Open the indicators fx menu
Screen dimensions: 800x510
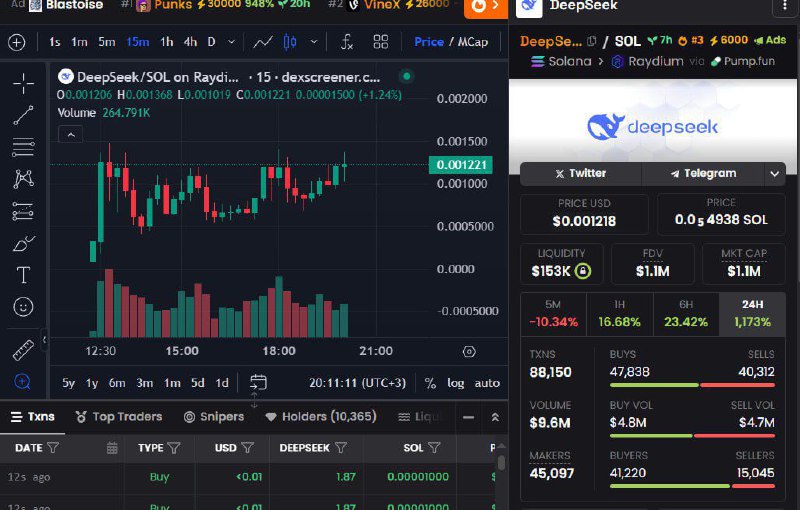click(x=347, y=42)
